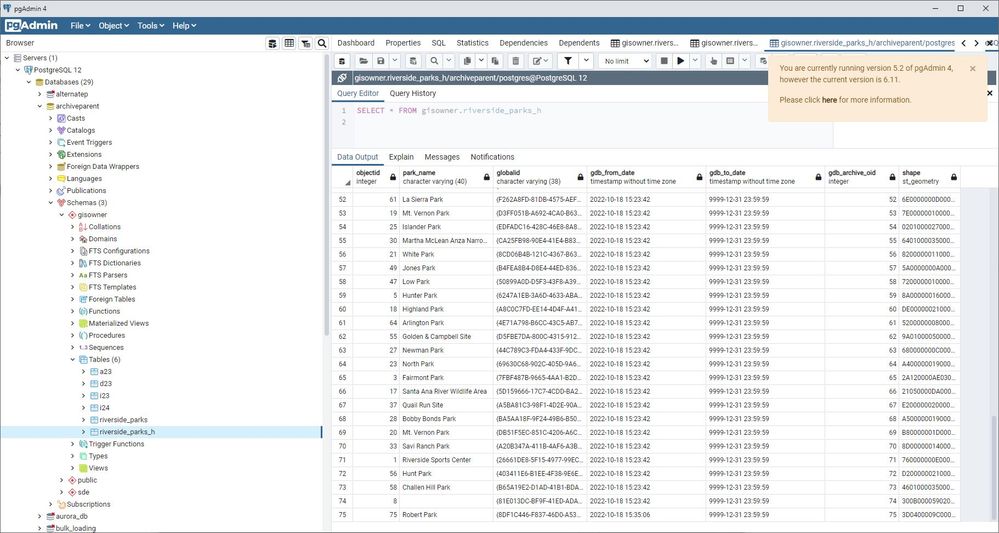
Task: Open the Tools menu
Action: [151, 25]
